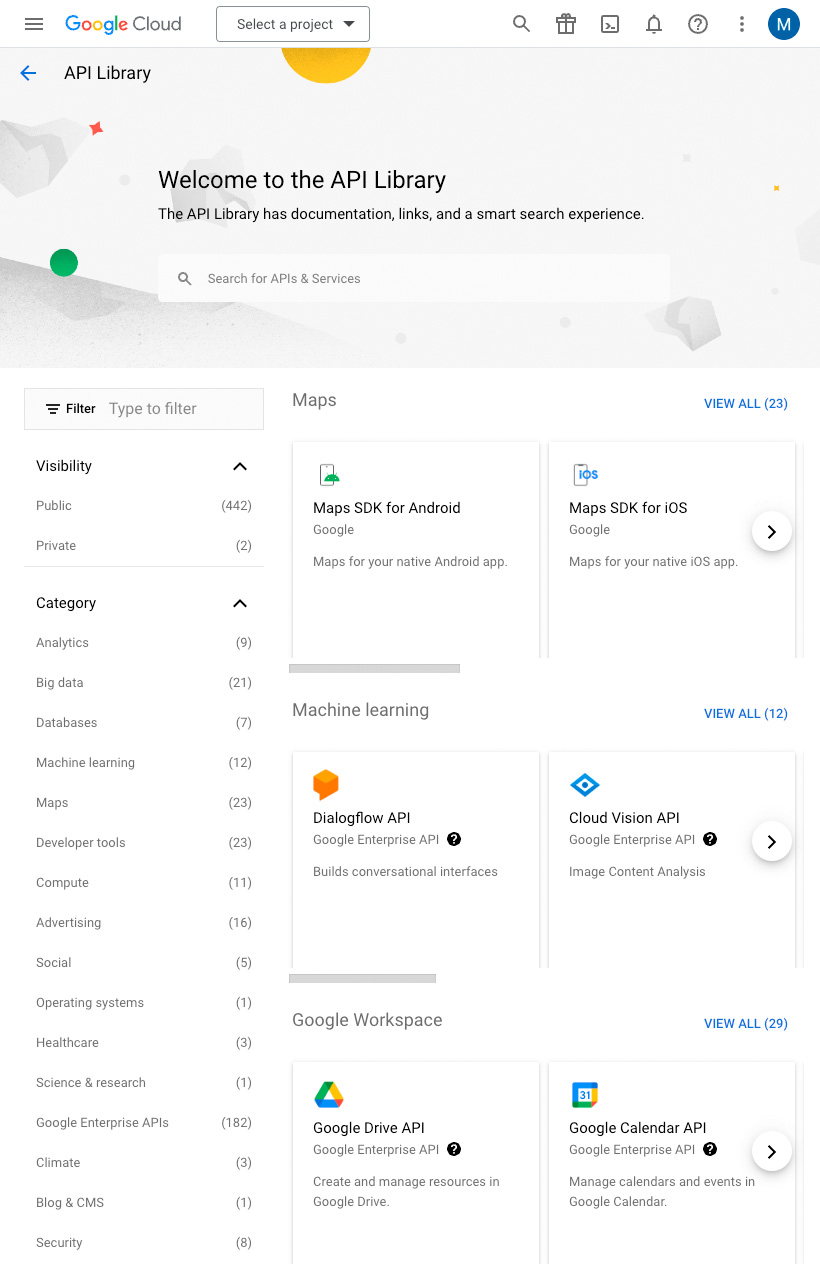
Task: Select the Compute category
Action: 144,883
